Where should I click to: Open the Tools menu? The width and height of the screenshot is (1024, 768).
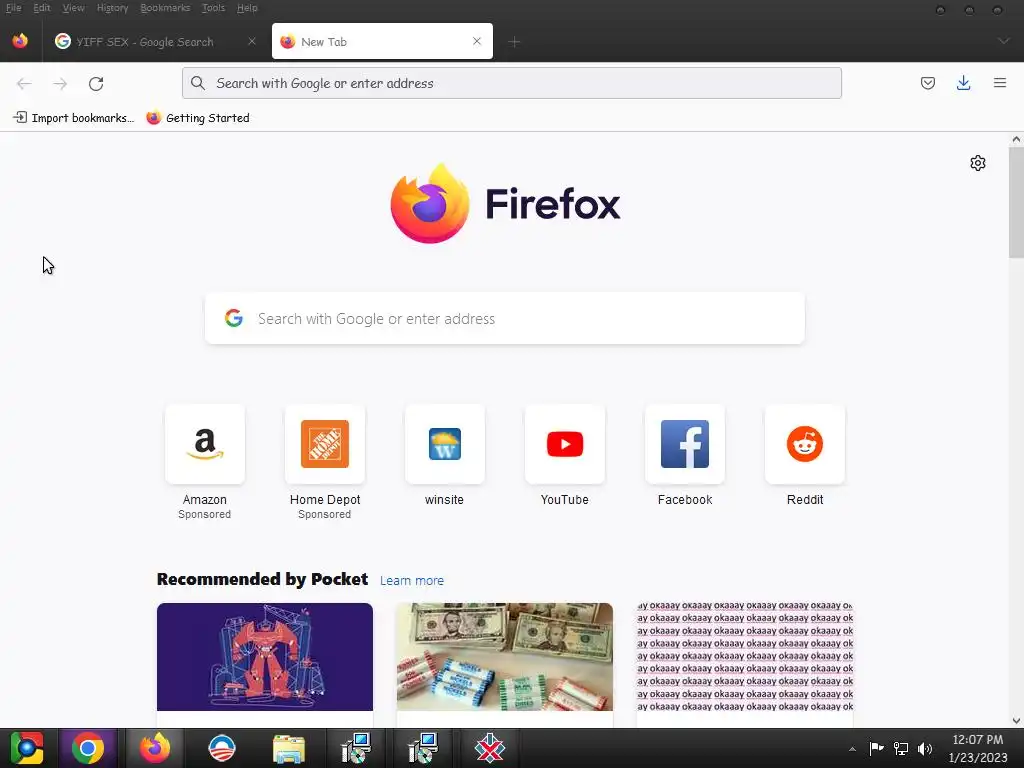(x=213, y=8)
